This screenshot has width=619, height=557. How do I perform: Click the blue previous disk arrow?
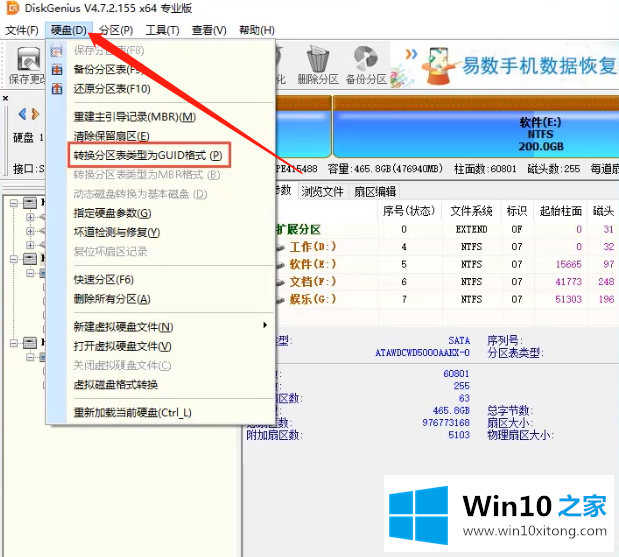(23, 114)
